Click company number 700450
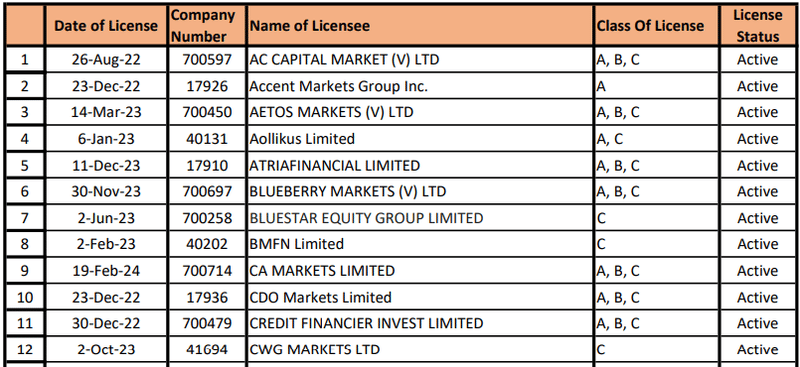 click(x=207, y=112)
